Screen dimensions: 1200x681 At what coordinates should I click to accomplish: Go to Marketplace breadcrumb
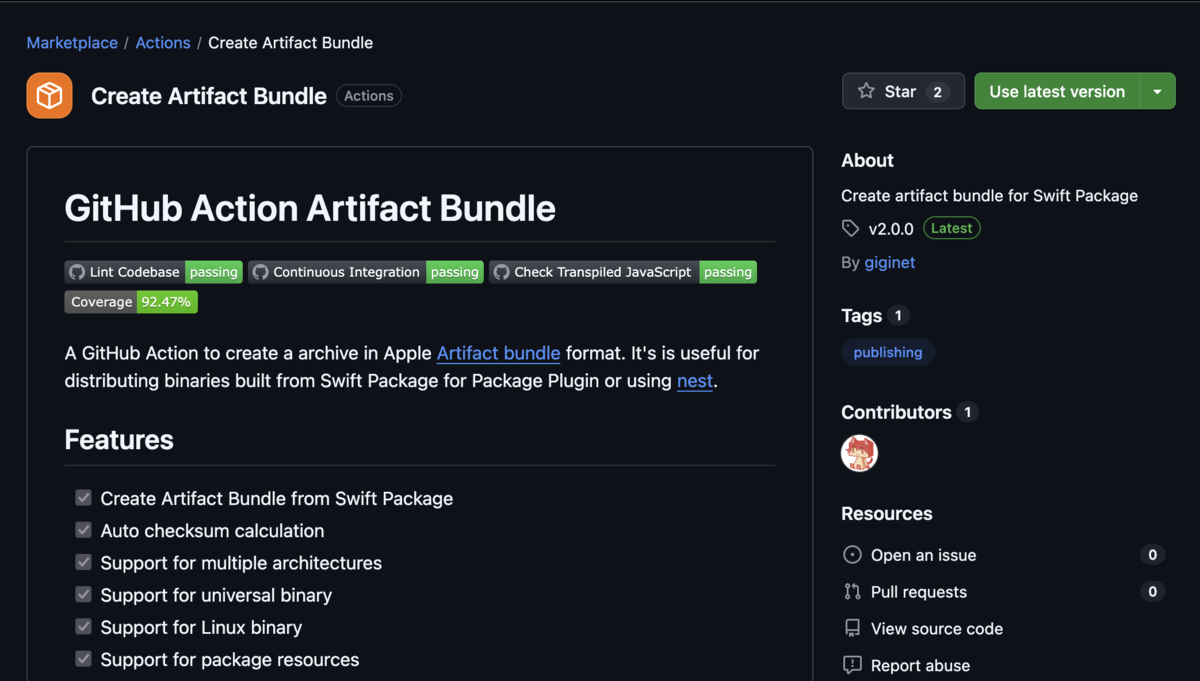[x=72, y=43]
